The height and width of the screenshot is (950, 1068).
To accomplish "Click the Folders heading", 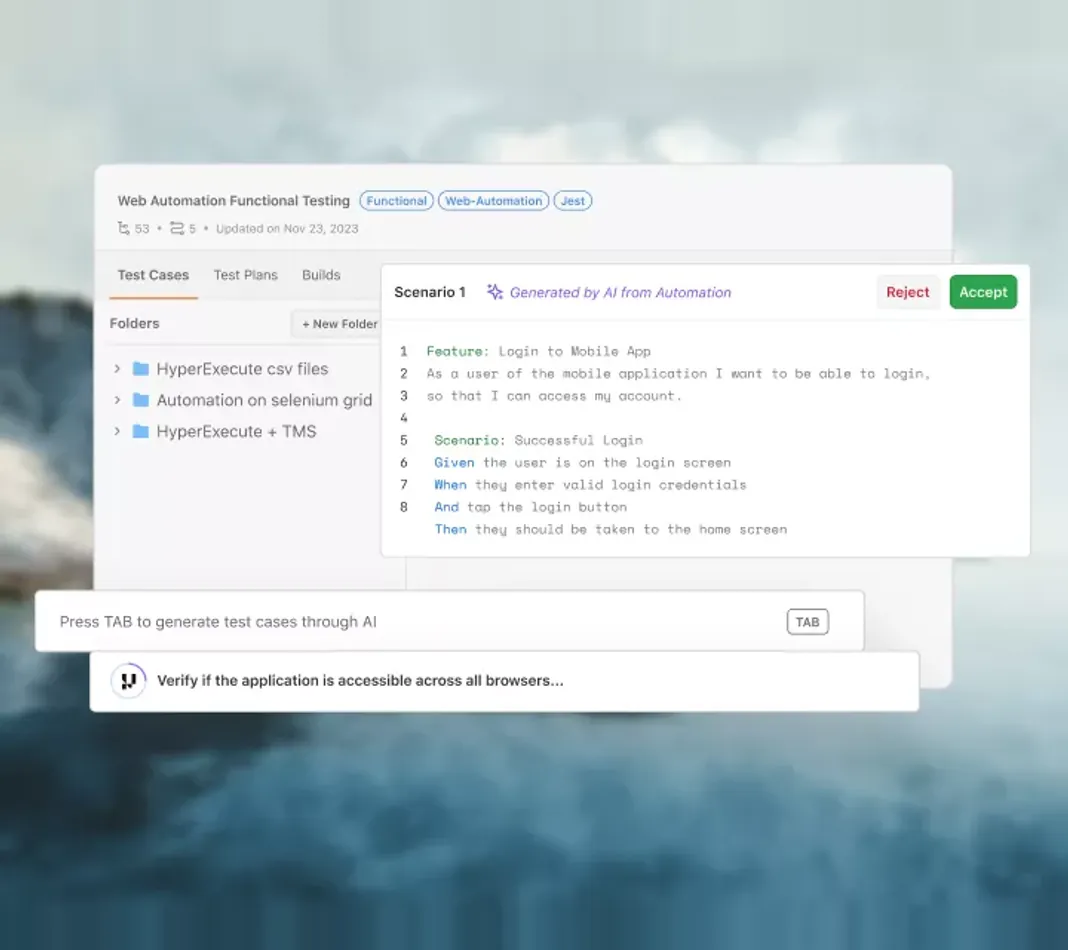I will (x=134, y=323).
